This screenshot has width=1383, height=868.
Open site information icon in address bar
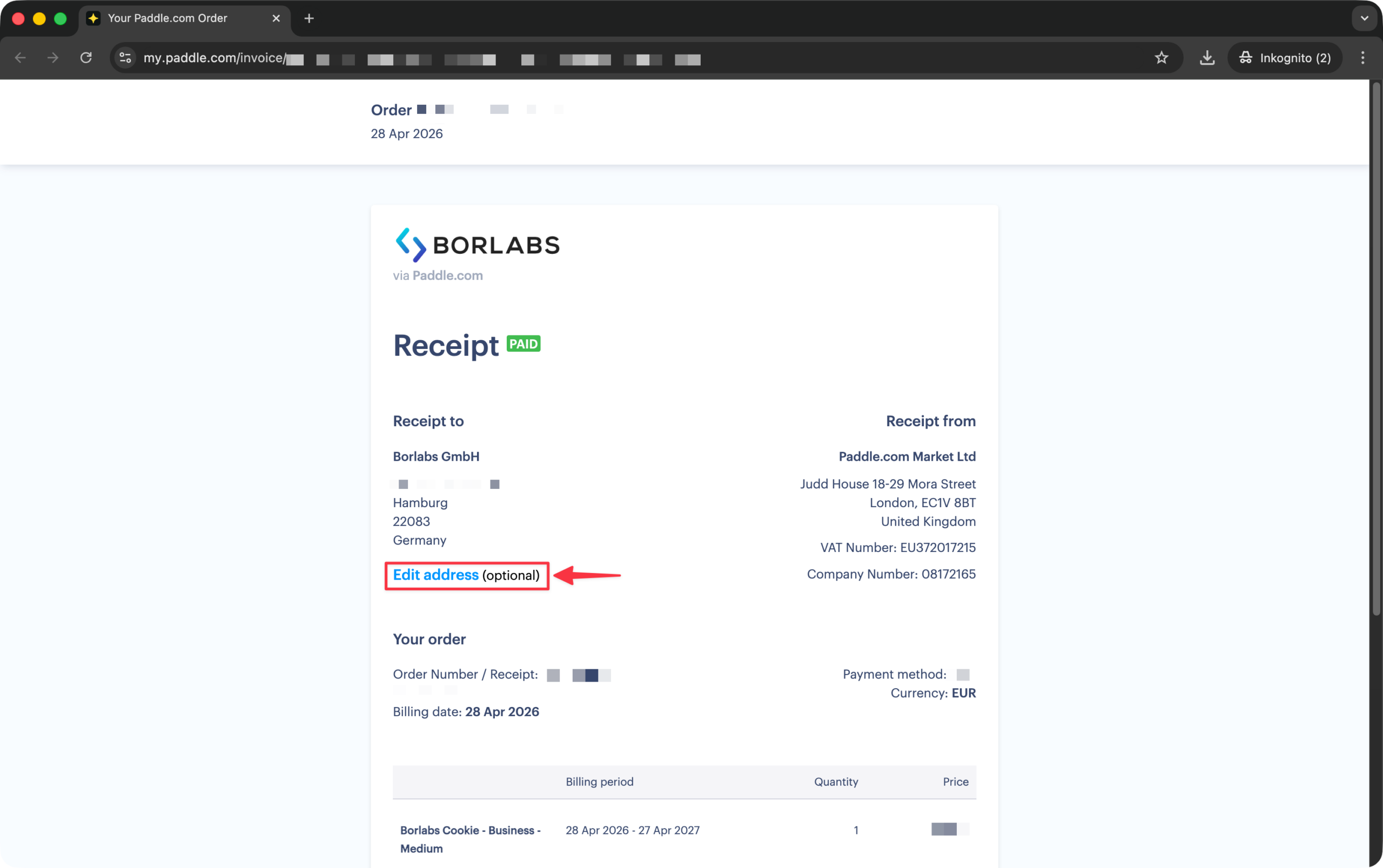(125, 58)
